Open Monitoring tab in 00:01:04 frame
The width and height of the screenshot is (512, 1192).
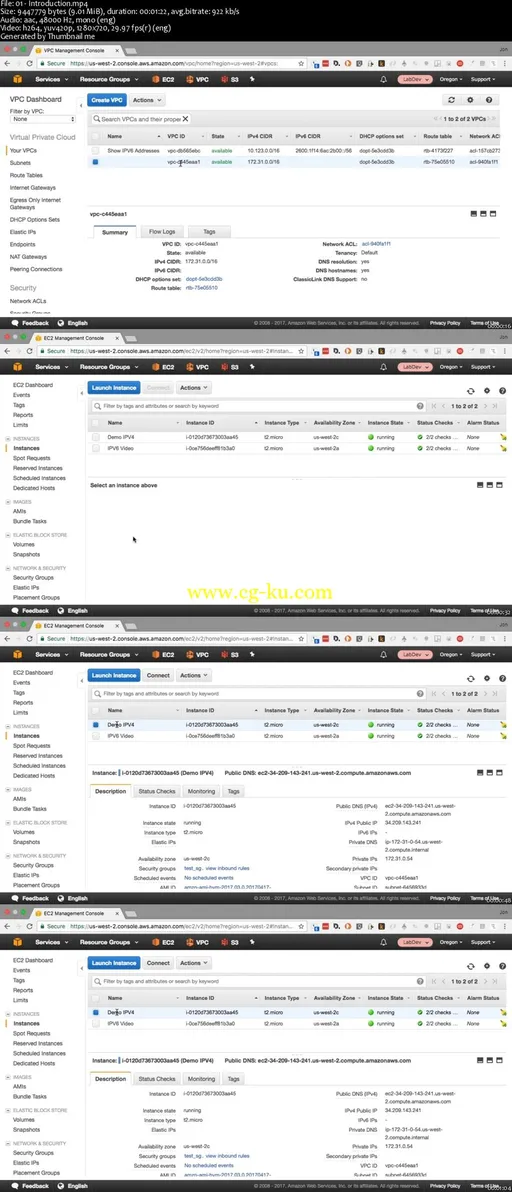(201, 1079)
